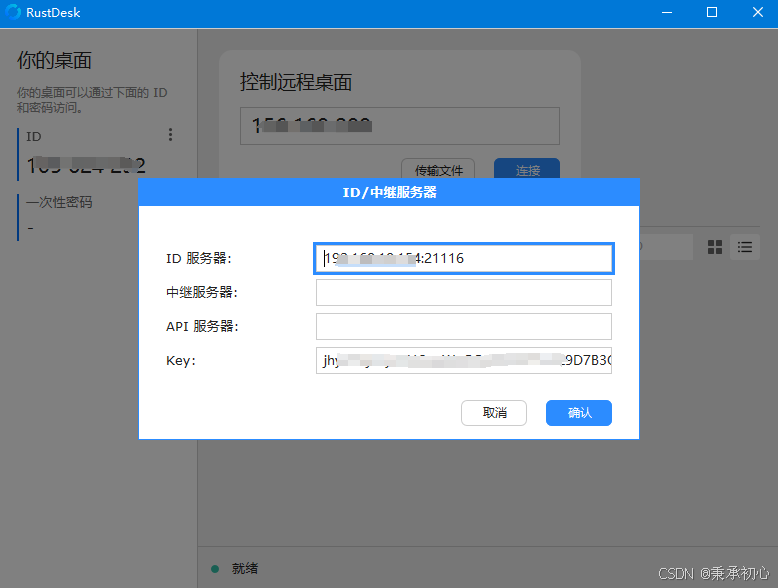The width and height of the screenshot is (778, 588).
Task: Switch to list view icon
Action: [745, 247]
